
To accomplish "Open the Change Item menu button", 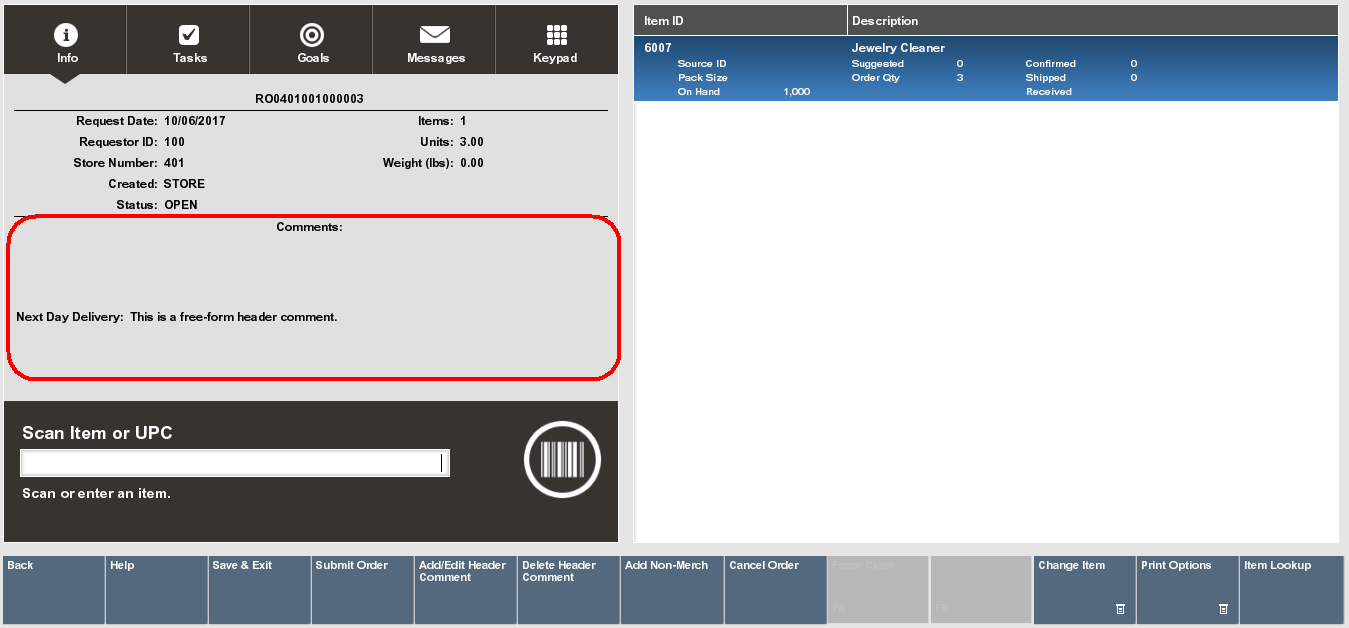I will 1085,590.
